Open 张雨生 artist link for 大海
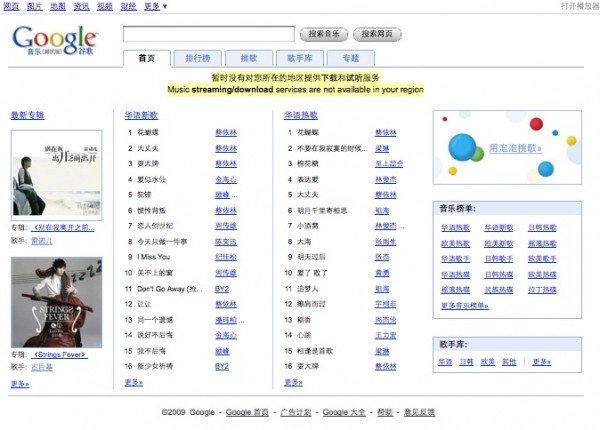600x430 pixels. pos(385,242)
